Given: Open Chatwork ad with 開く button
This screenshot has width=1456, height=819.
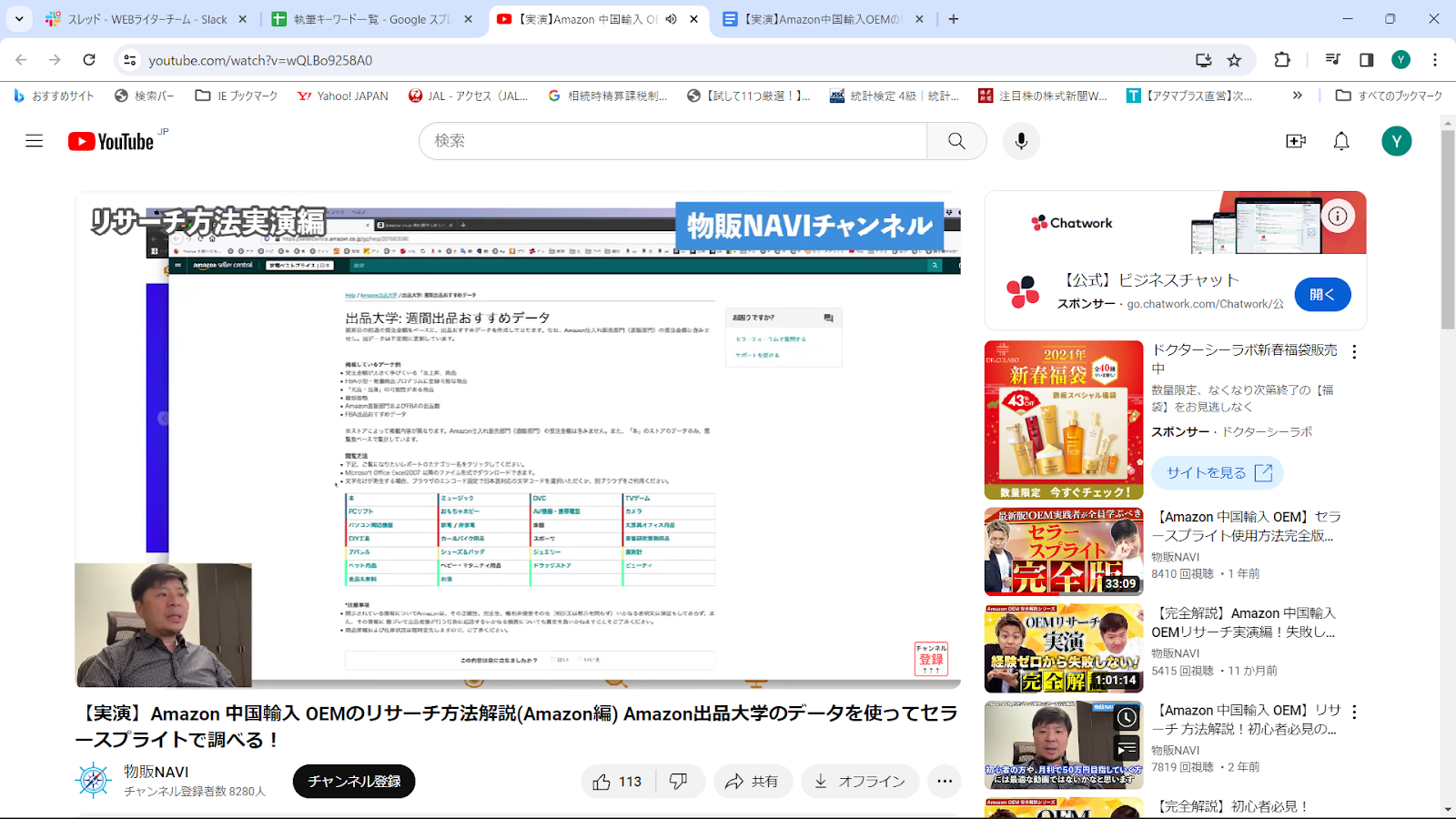Looking at the screenshot, I should (1322, 295).
